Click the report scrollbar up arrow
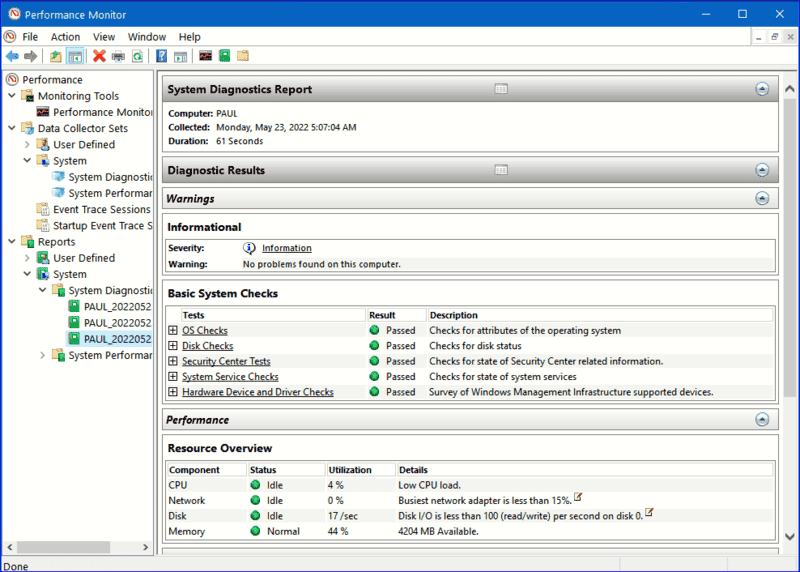 (x=789, y=89)
